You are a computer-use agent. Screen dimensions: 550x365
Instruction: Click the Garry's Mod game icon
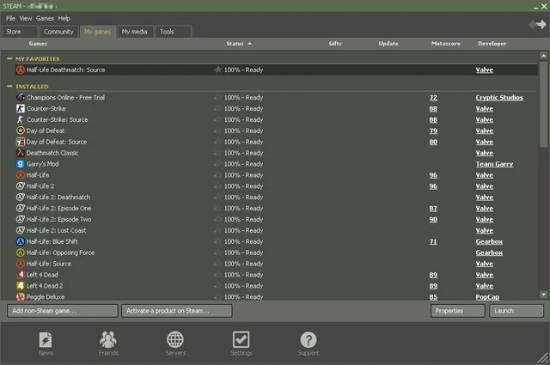point(20,164)
